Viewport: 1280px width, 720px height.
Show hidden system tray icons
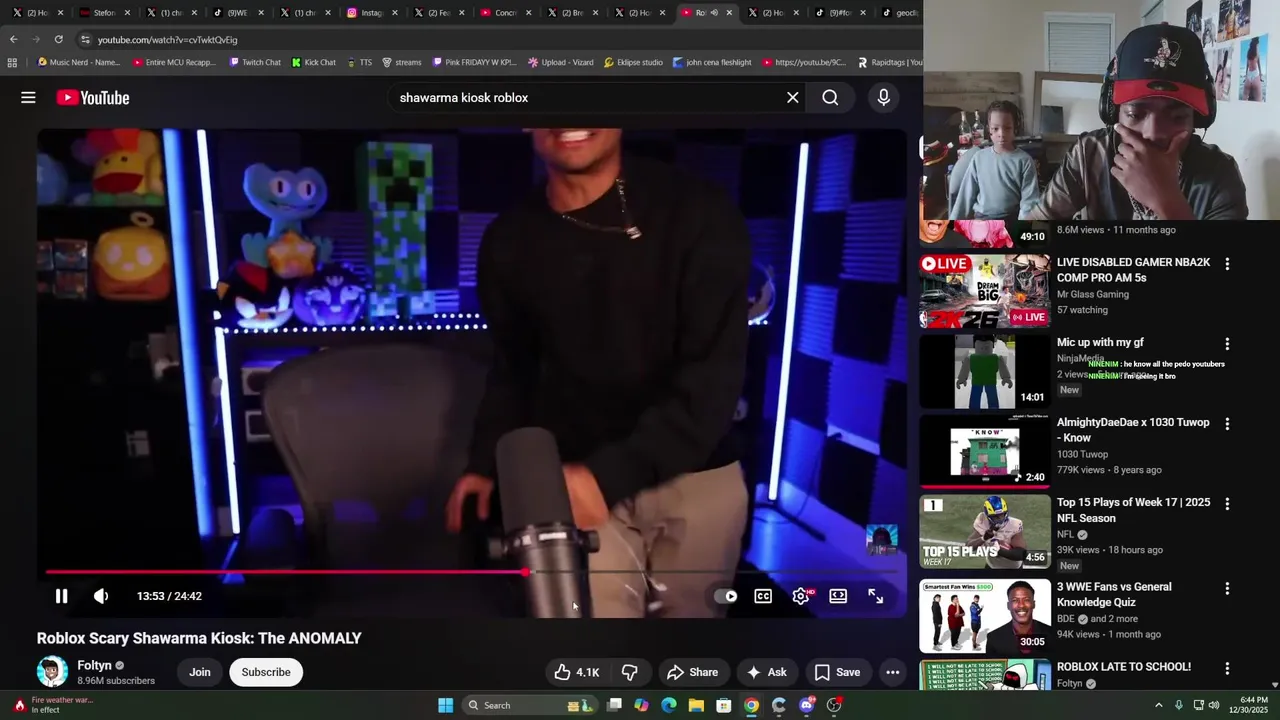(1159, 705)
